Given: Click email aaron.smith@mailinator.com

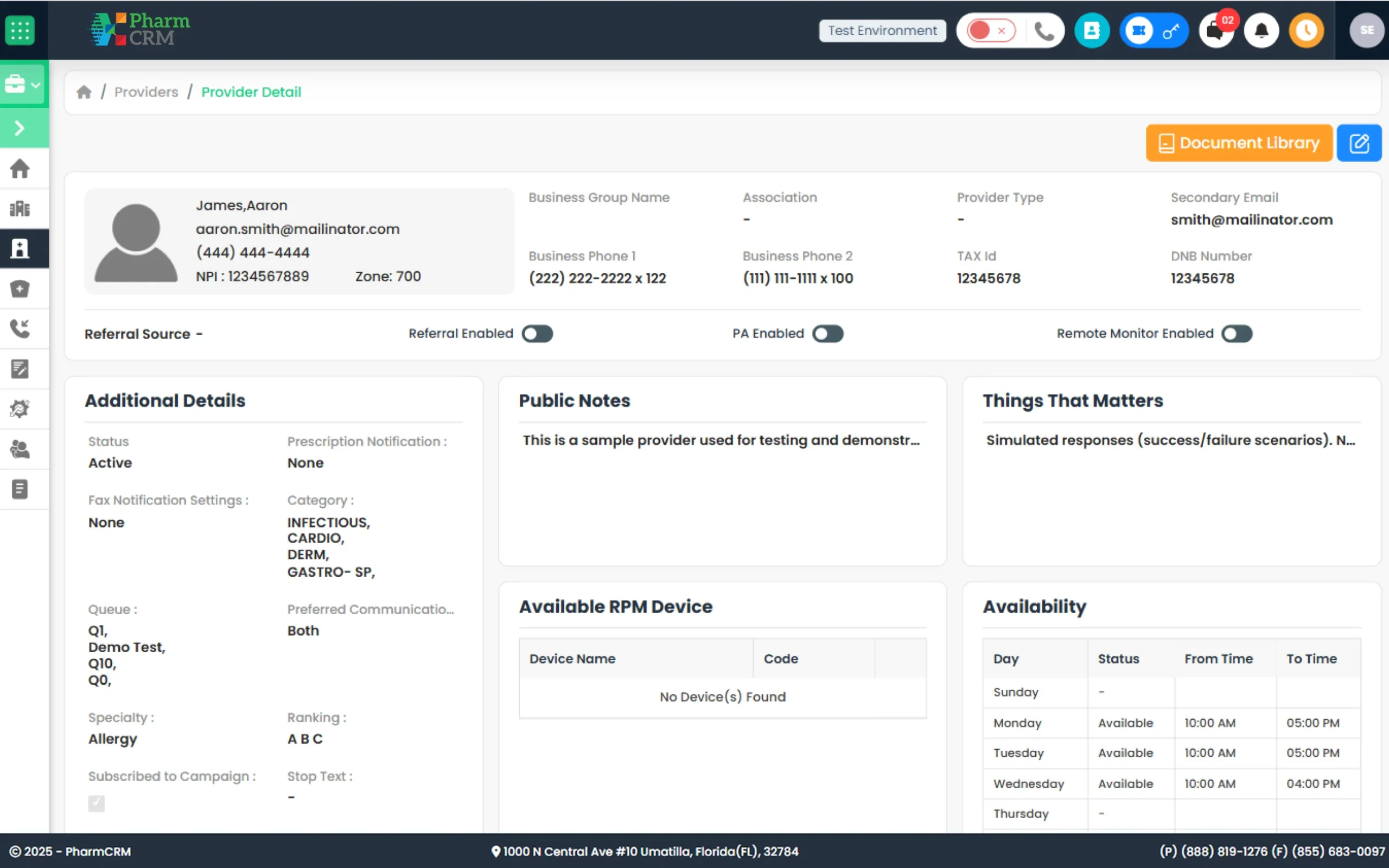Looking at the screenshot, I should pyautogui.click(x=298, y=229).
